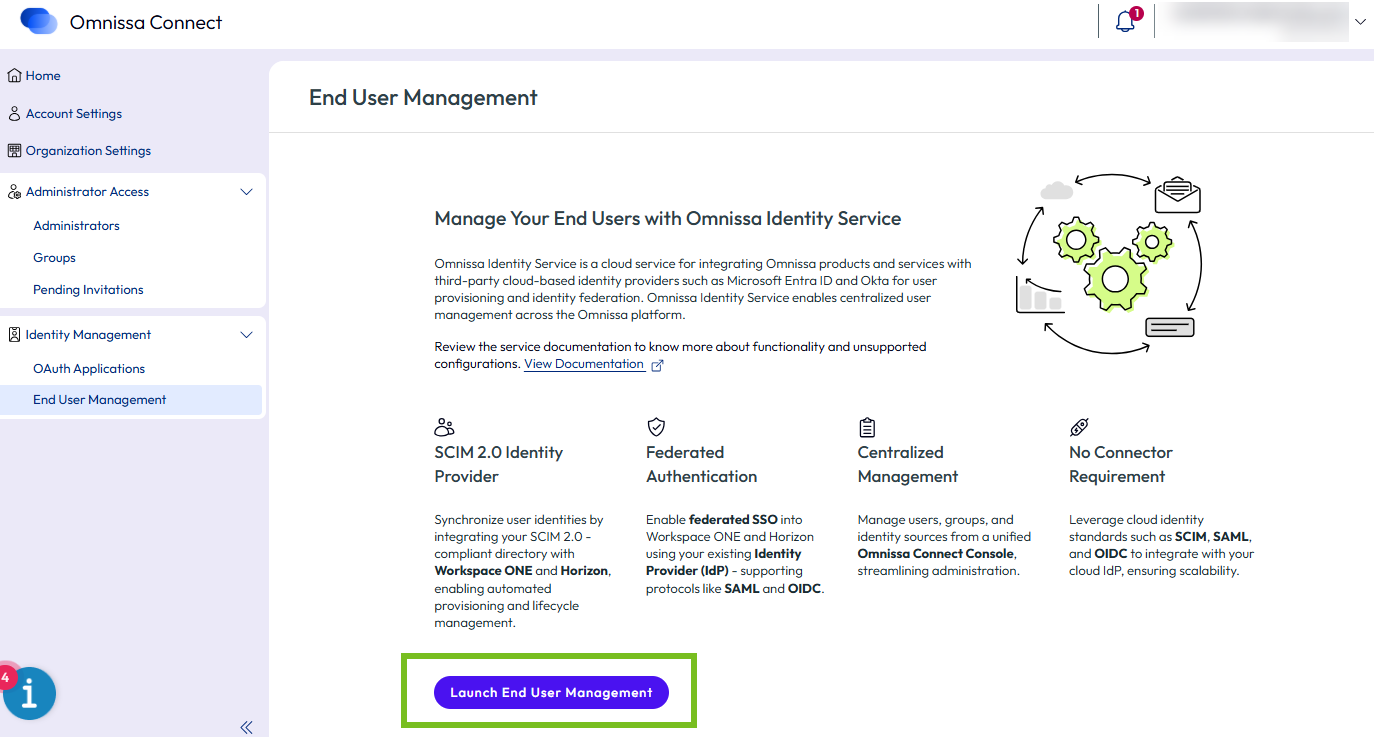The height and width of the screenshot is (737, 1374).
Task: Click Launch End User Management button
Action: 551,692
